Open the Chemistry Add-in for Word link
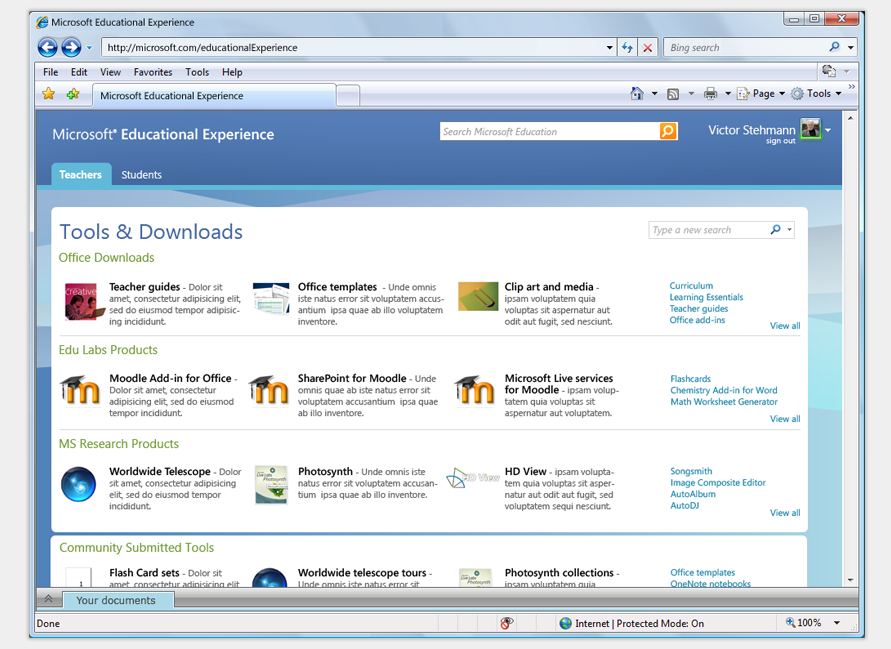Screen dimensions: 891x649 coord(723,390)
